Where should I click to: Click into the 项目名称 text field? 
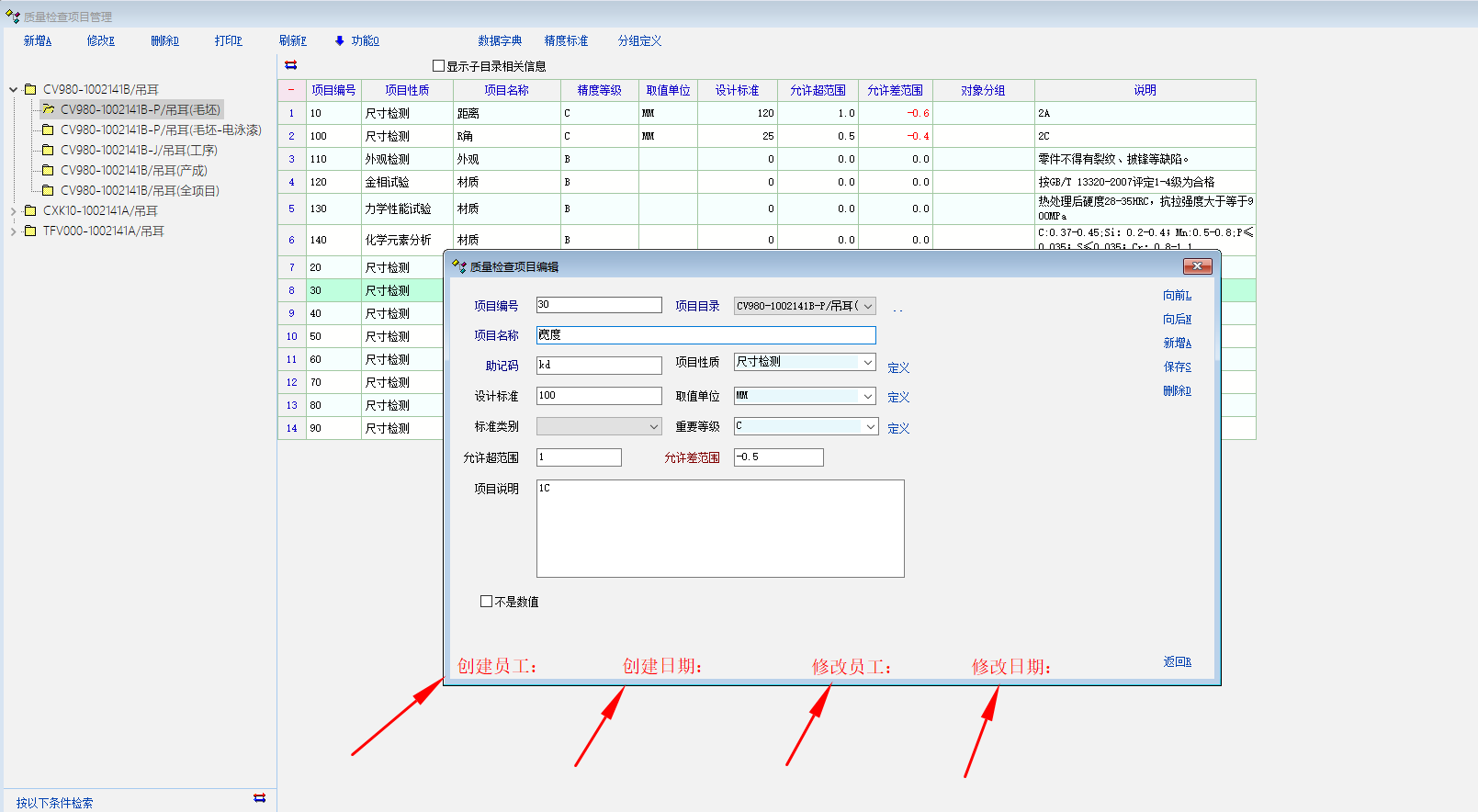pyautogui.click(x=705, y=335)
